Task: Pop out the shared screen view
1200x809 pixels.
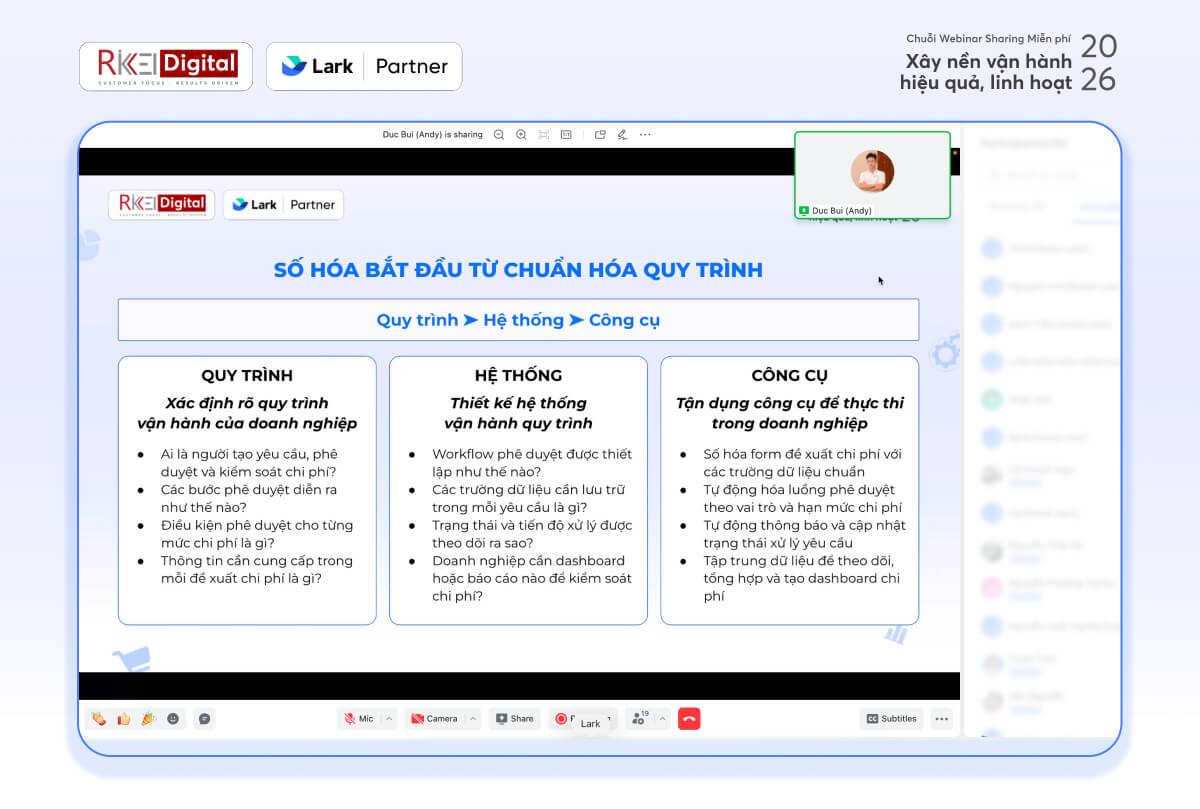Action: coord(601,134)
